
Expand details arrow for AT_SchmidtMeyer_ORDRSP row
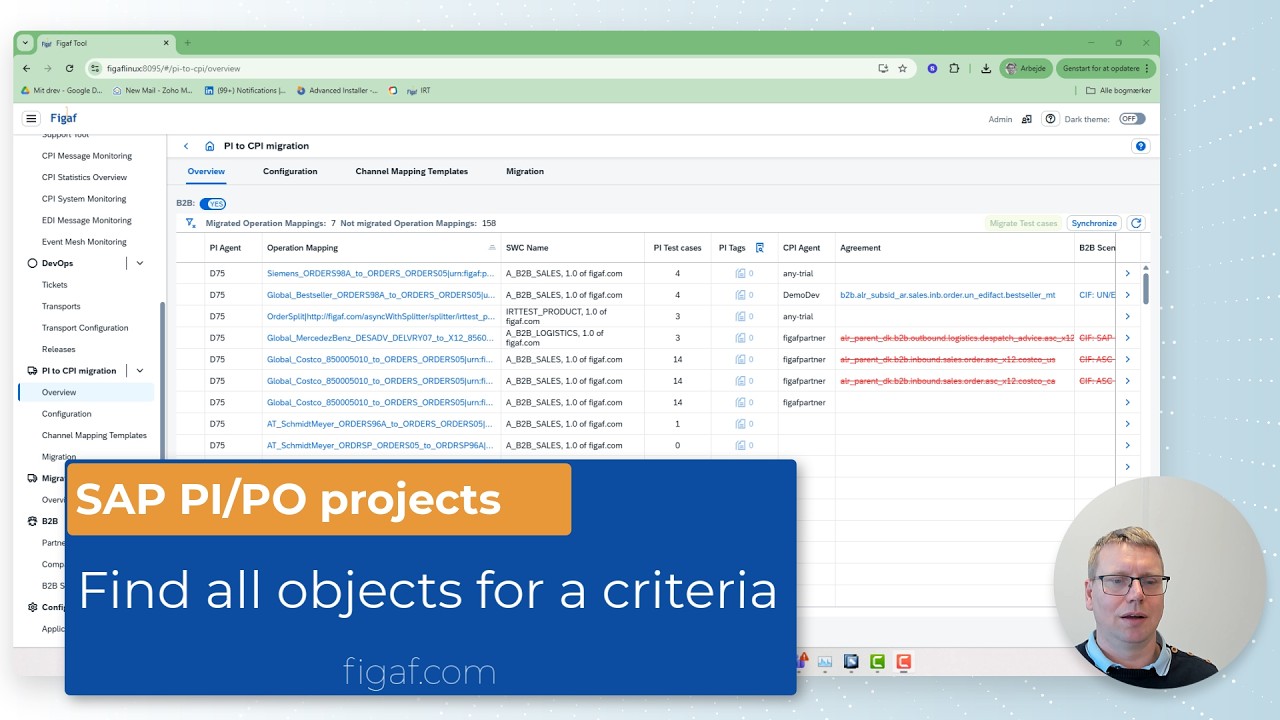click(1127, 445)
